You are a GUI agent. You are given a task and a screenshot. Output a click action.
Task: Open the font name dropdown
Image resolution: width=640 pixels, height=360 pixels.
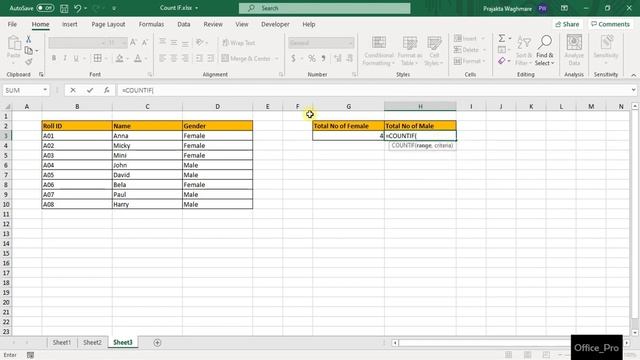point(104,43)
